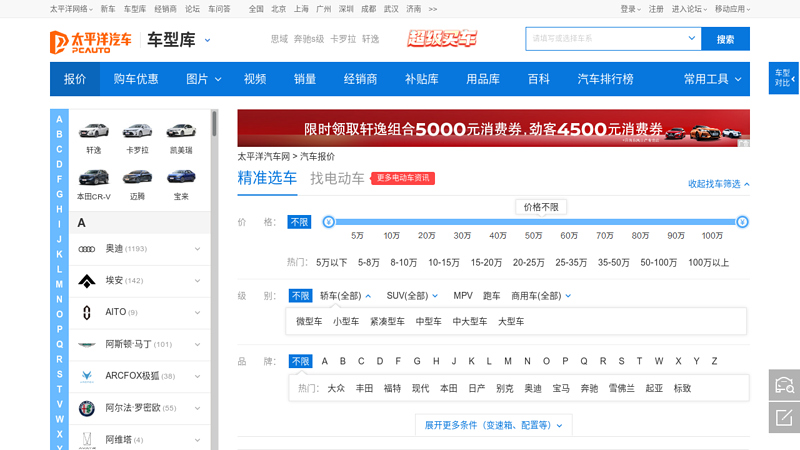
Task: Go to the 购车优惠 nav tab
Action: pyautogui.click(x=136, y=79)
